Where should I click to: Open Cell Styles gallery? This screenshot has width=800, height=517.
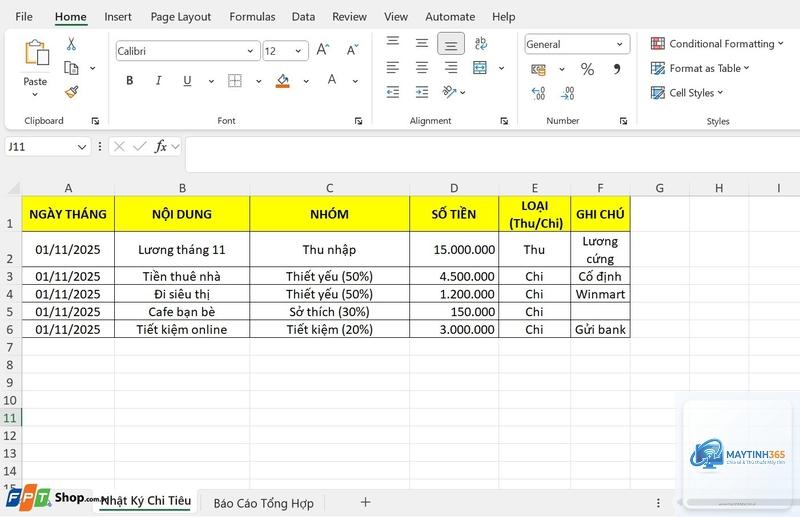[687, 92]
